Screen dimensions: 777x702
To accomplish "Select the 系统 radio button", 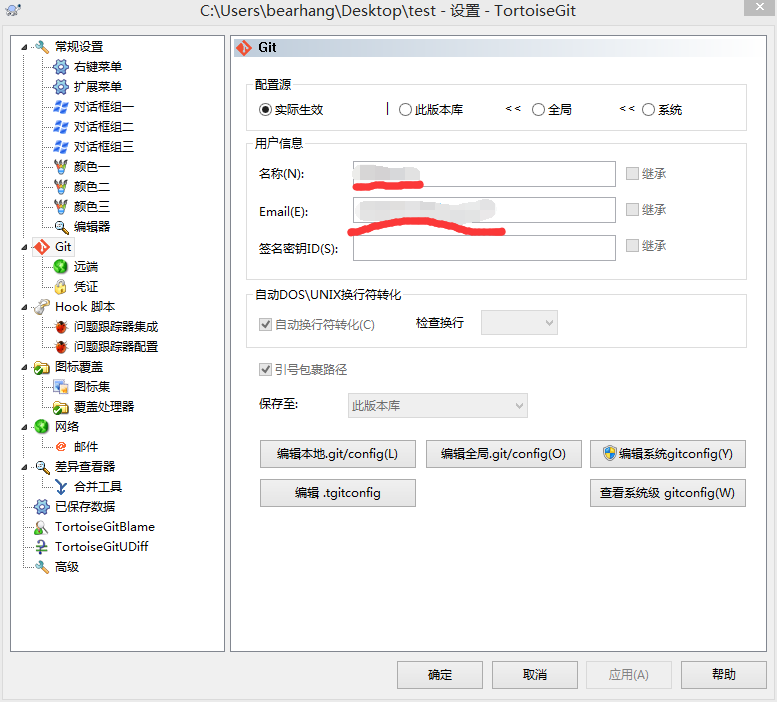I will coord(648,109).
